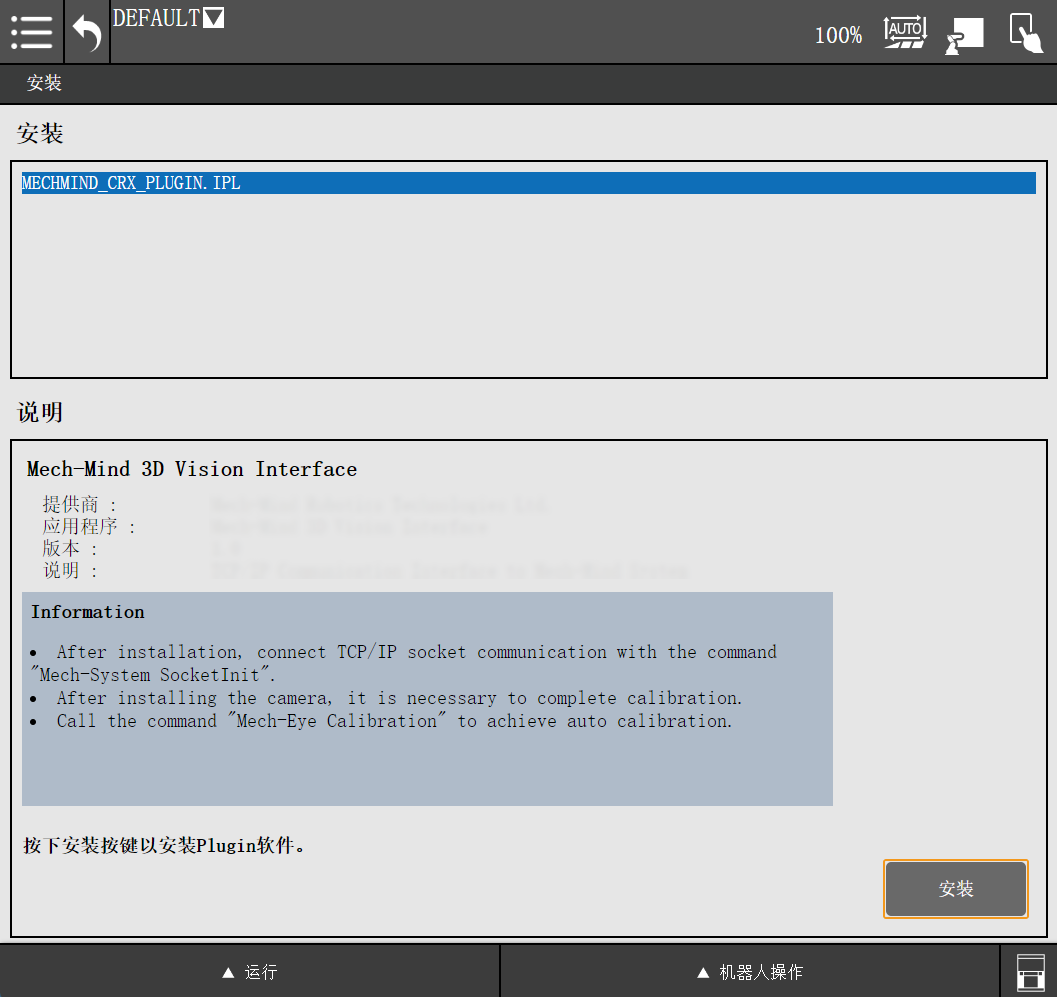The image size is (1057, 997).
Task: Click the back arrow icon
Action: click(x=87, y=32)
